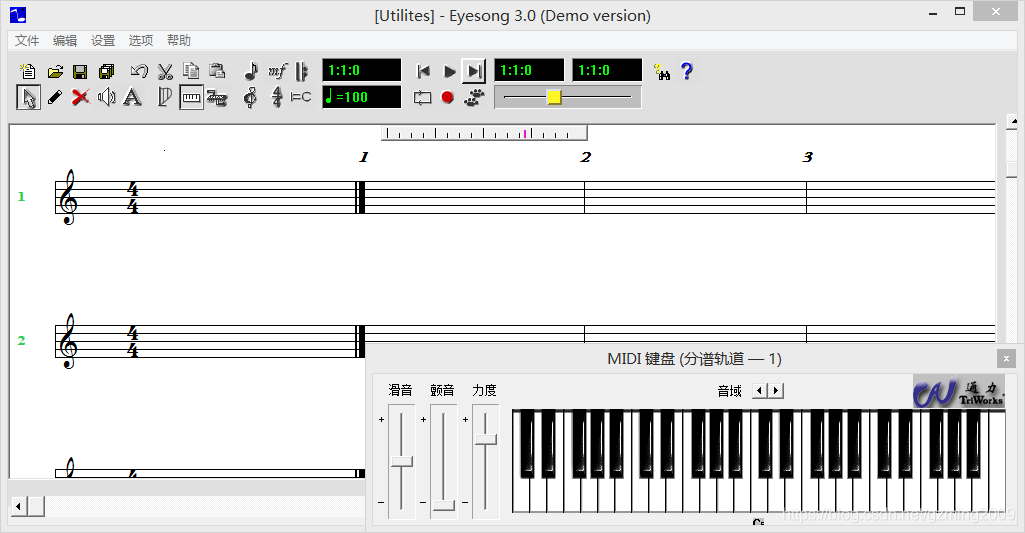The width and height of the screenshot is (1025, 533).
Task: Click the repeat barline icon
Action: click(301, 71)
